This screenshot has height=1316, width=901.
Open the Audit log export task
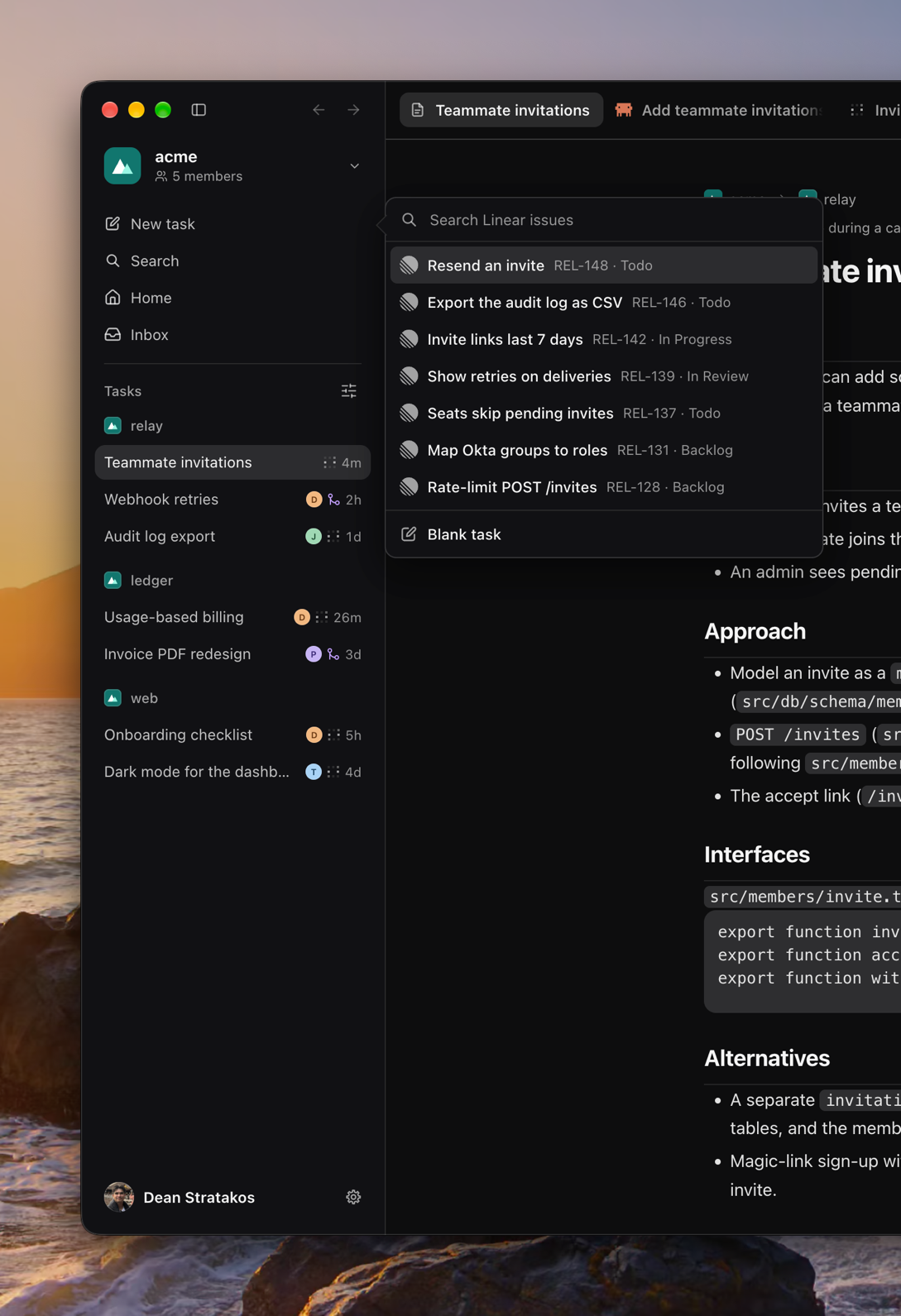click(x=232, y=536)
